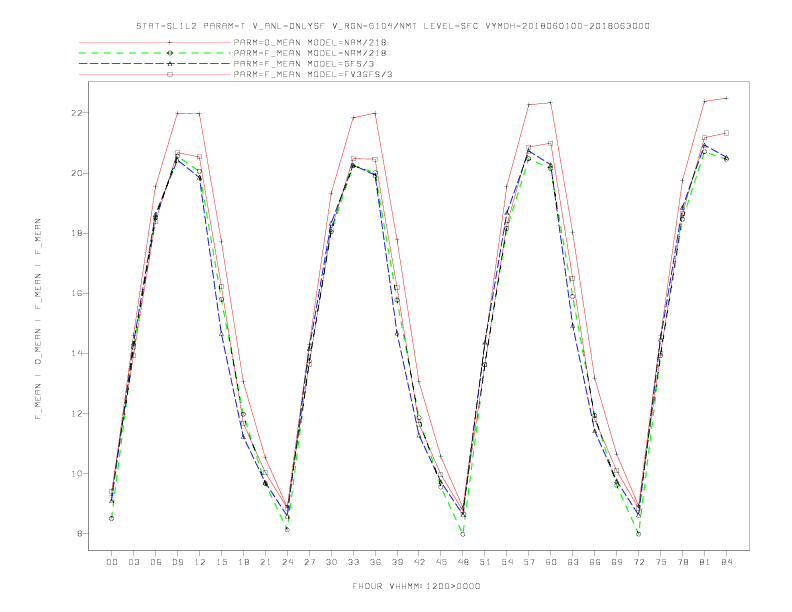
Task: Click x-axis tick label 48
Action: coord(463,562)
